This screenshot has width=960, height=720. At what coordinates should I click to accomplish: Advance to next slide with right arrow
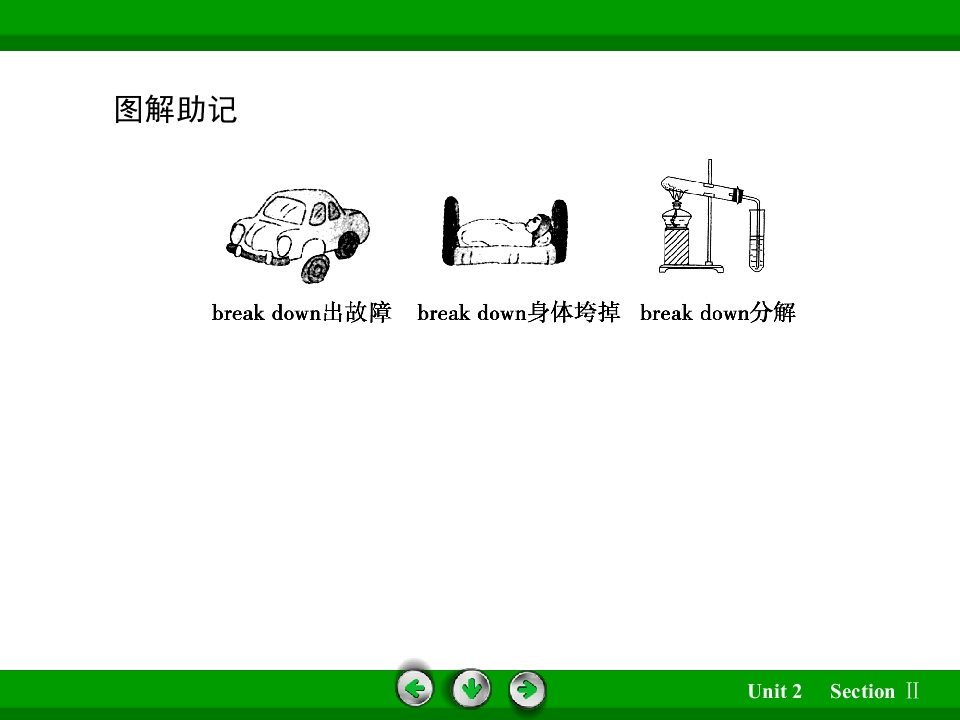[527, 689]
